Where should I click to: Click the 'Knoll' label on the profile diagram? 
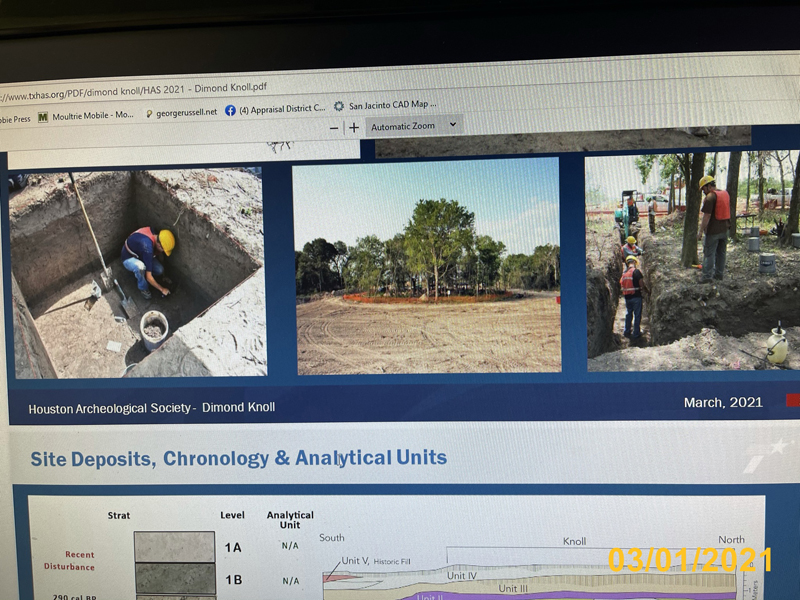(574, 541)
